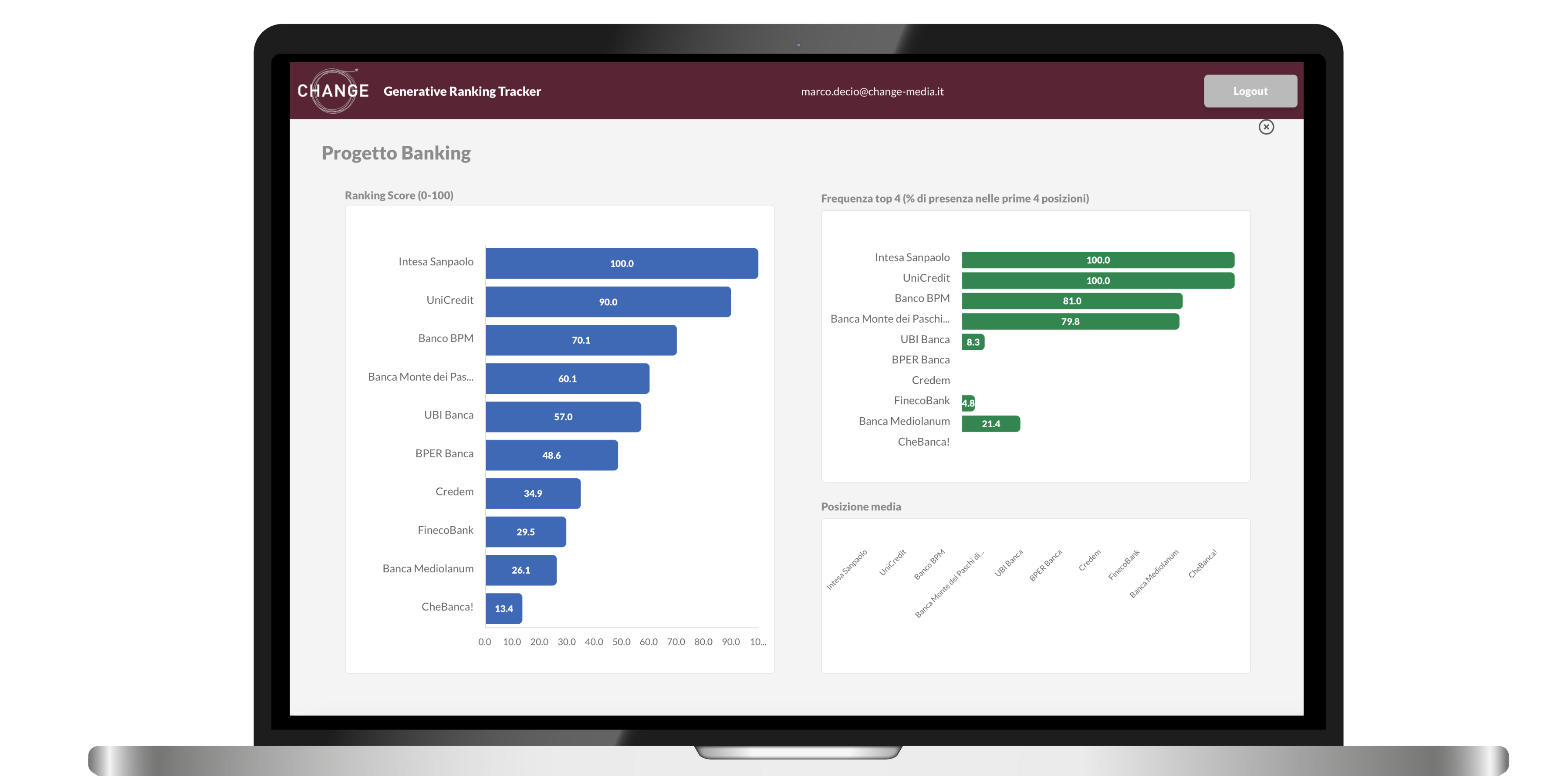The width and height of the screenshot is (1568, 784).
Task: Click UniCredit label in Ranking Score chart
Action: 450,300
